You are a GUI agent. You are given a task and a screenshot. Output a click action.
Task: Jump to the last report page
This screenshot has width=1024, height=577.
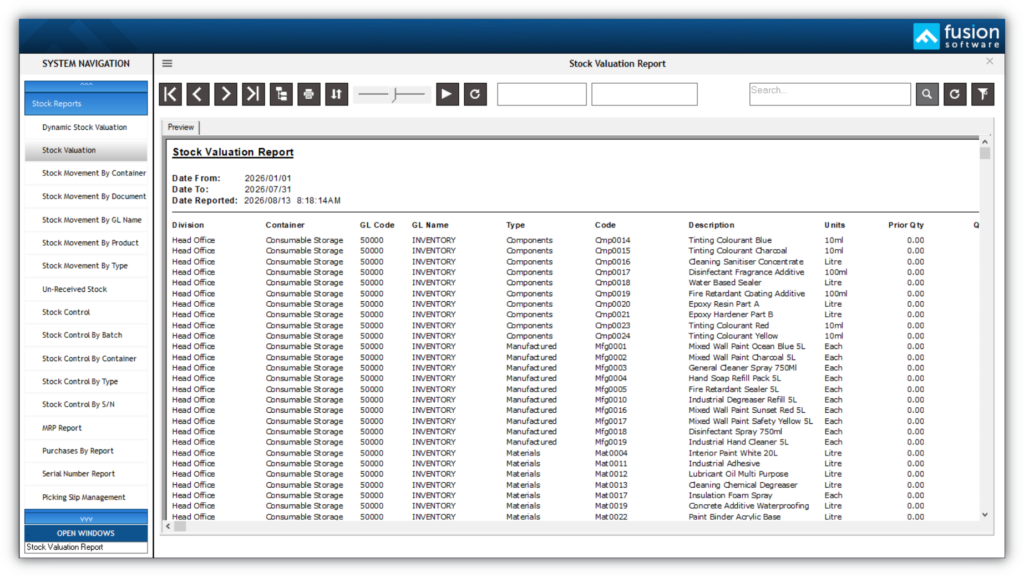pyautogui.click(x=253, y=94)
